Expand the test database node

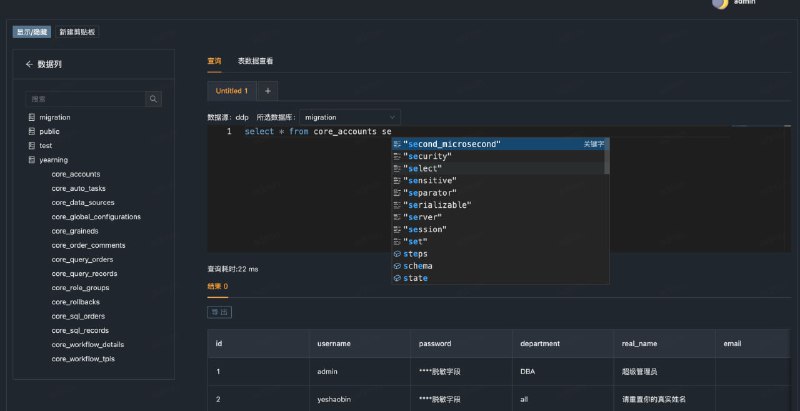pos(46,145)
